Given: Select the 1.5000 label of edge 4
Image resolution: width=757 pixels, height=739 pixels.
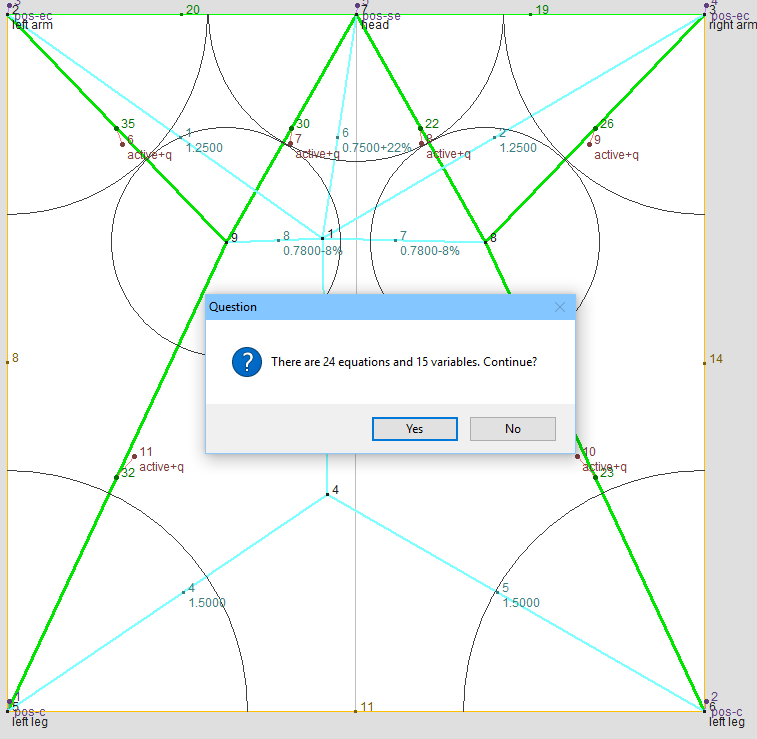Looking at the screenshot, I should point(207,603).
